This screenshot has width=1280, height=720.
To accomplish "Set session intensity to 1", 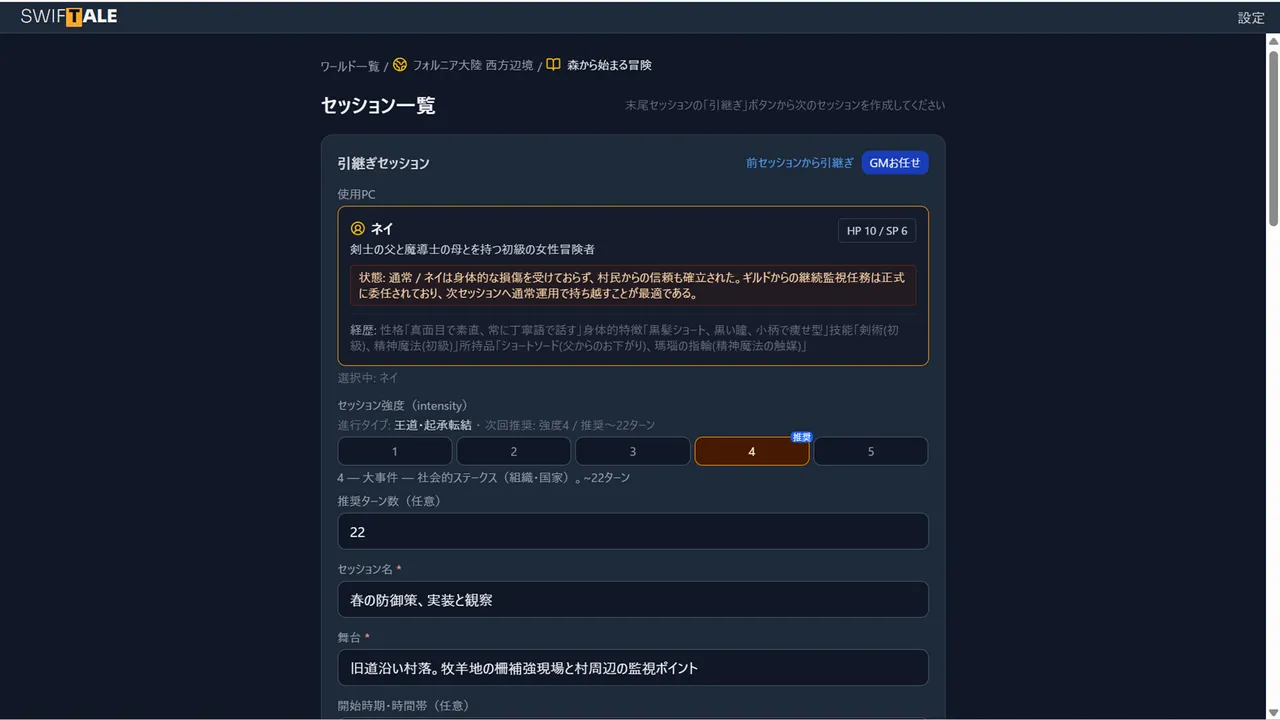I will 395,451.
